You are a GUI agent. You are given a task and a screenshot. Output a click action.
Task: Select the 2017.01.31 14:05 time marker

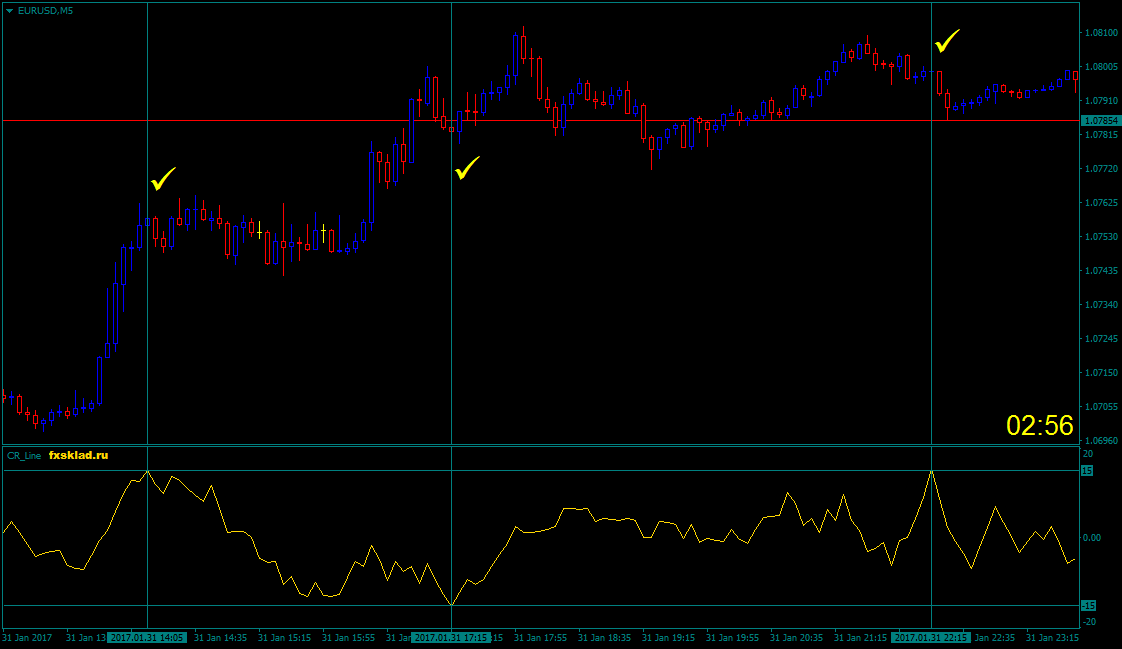147,638
